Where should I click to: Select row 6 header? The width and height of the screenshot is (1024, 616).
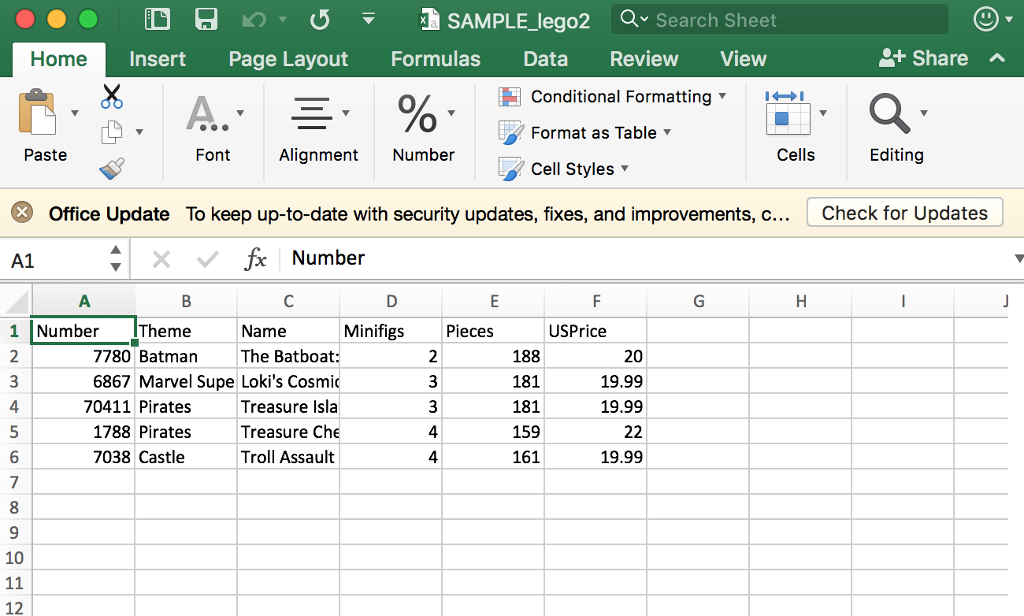coord(15,457)
